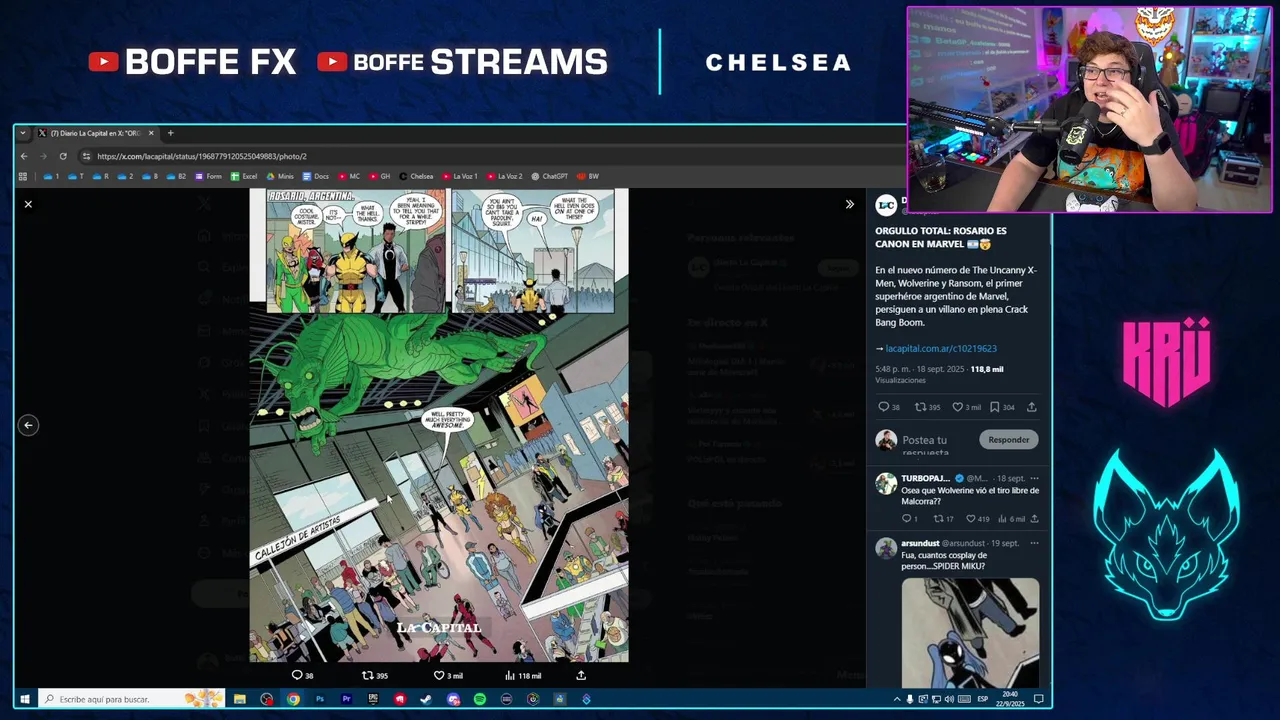Open the TURBOPAJ... user profile name
Screen dimensions: 1280x720
925,478
